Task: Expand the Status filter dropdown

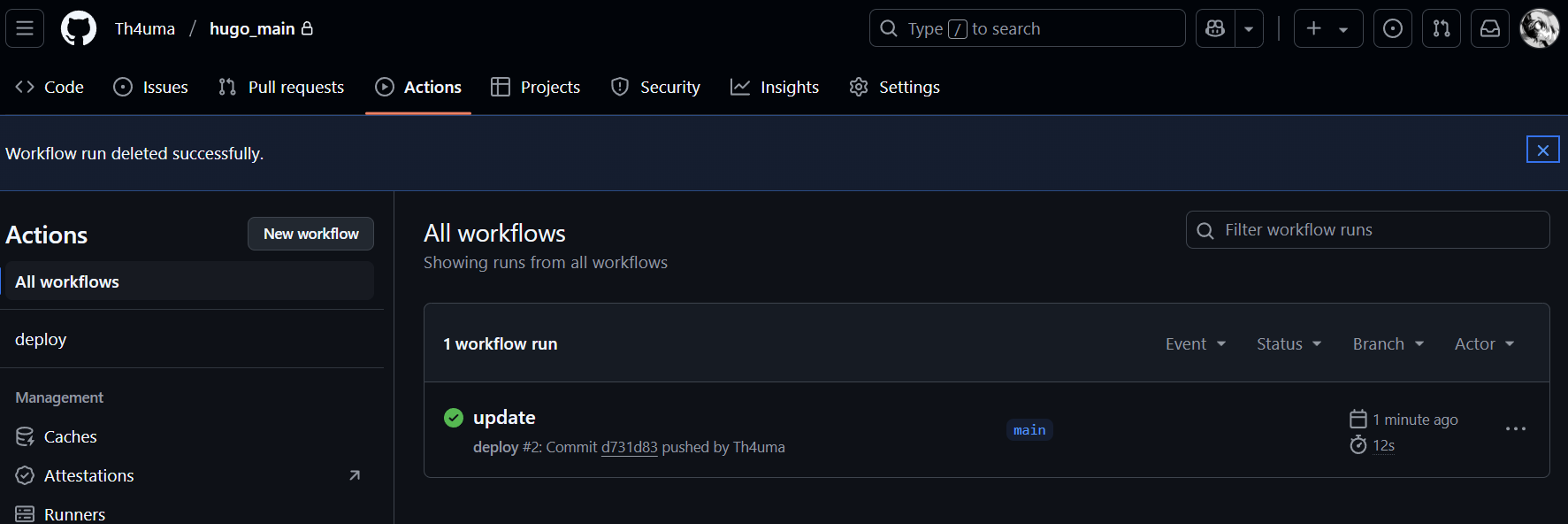Action: [x=1289, y=344]
